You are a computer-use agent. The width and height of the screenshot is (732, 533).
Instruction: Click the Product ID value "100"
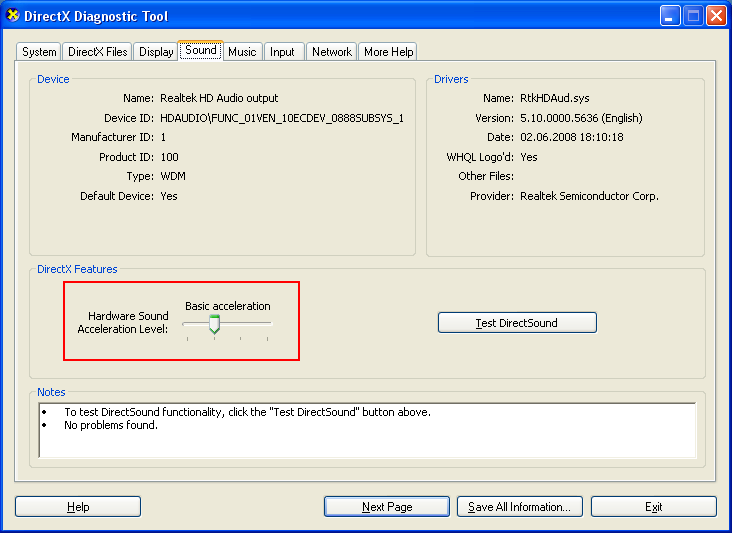169,157
